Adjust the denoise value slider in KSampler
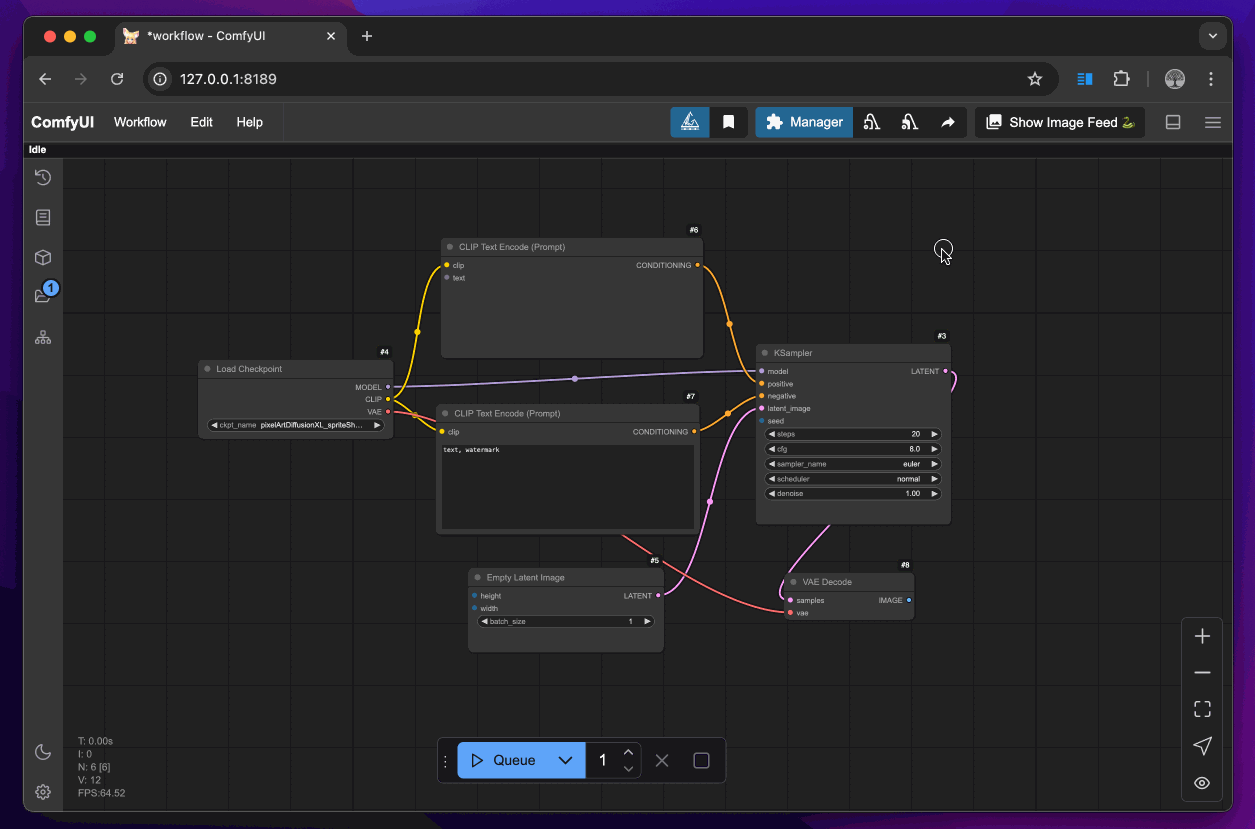The height and width of the screenshot is (829, 1255). (x=853, y=494)
